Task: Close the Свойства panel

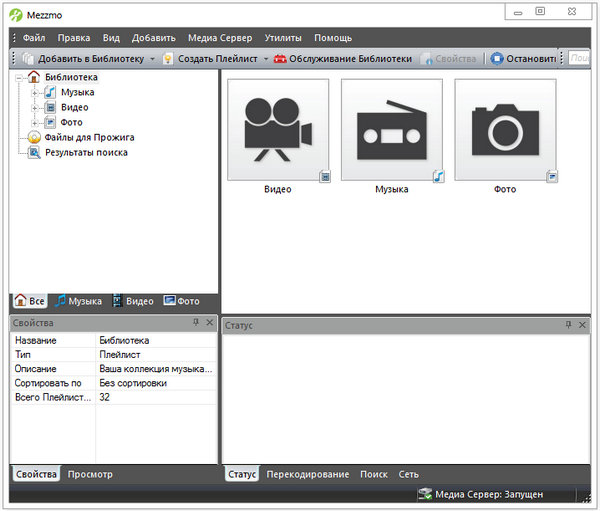Action: pos(209,323)
